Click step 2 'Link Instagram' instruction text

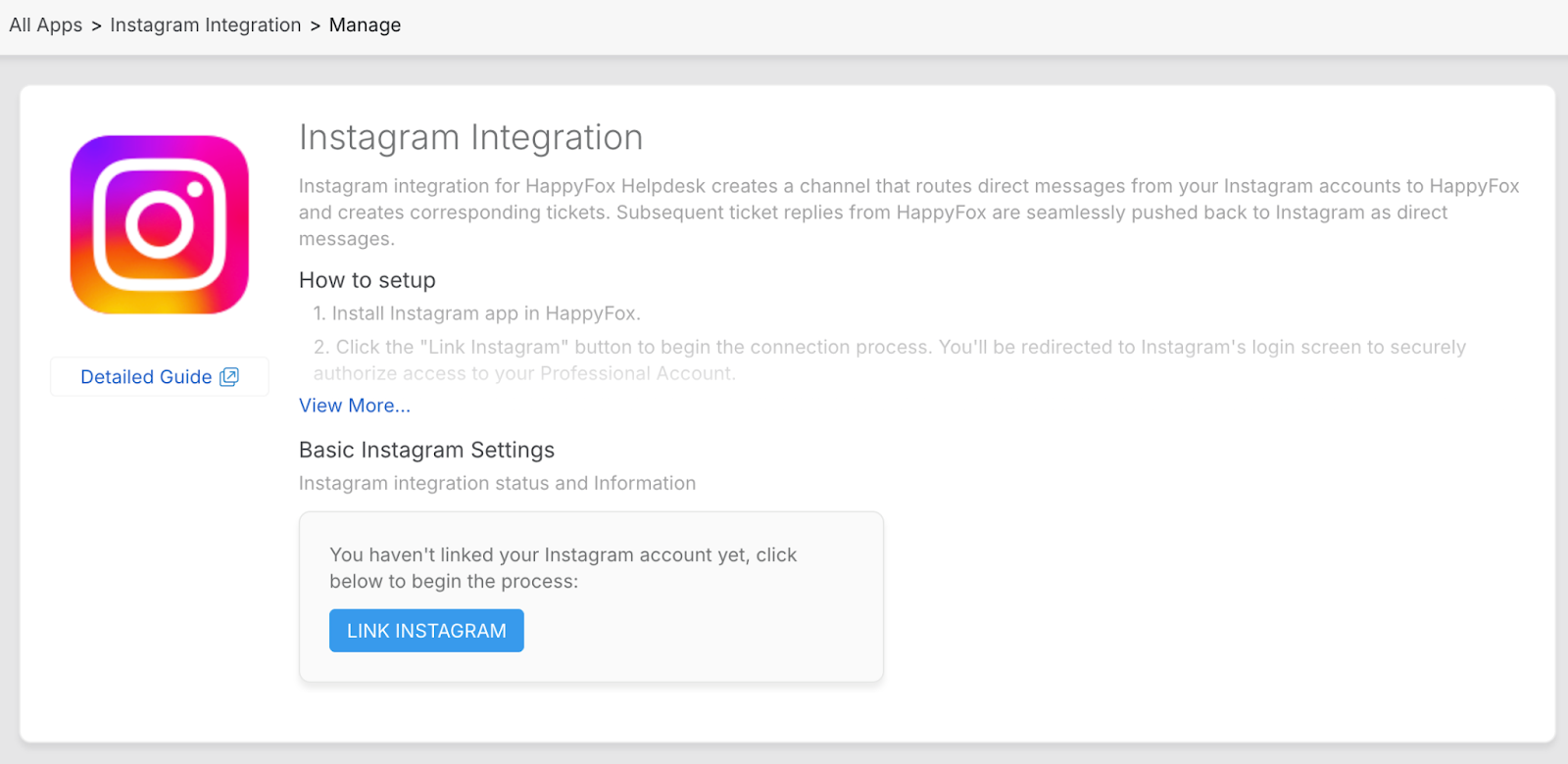890,359
